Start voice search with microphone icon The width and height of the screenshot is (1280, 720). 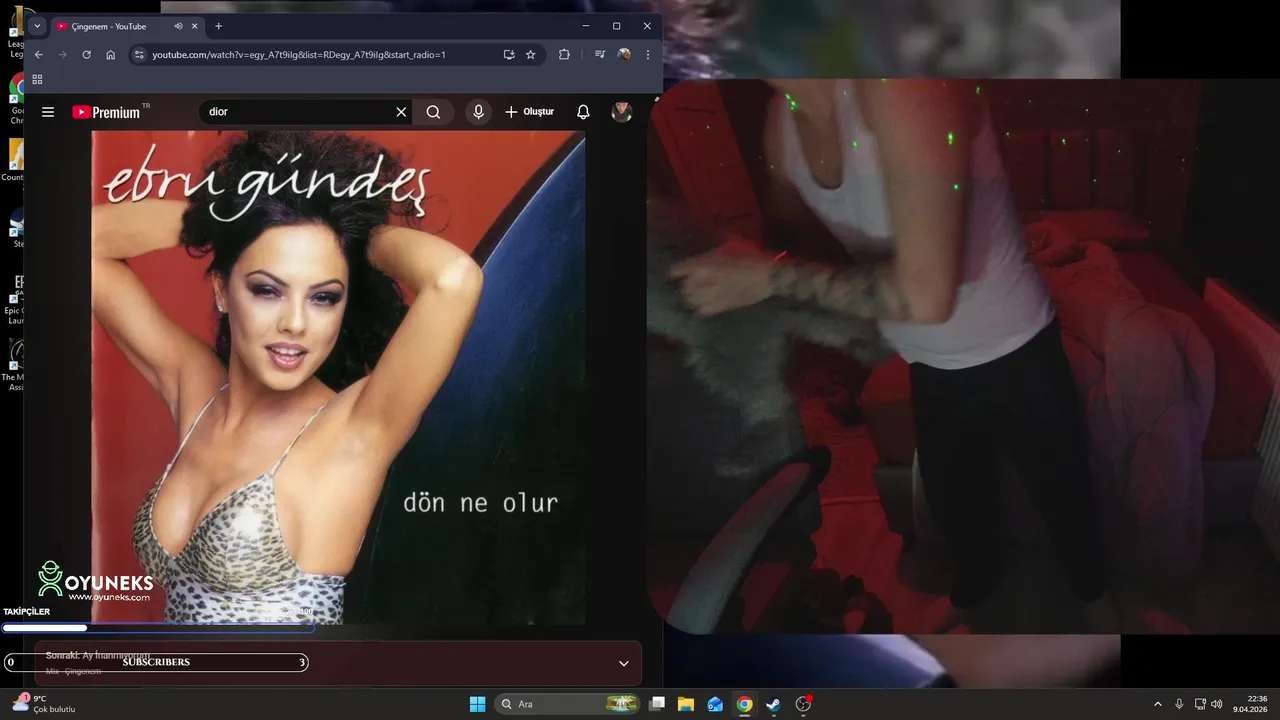[478, 112]
